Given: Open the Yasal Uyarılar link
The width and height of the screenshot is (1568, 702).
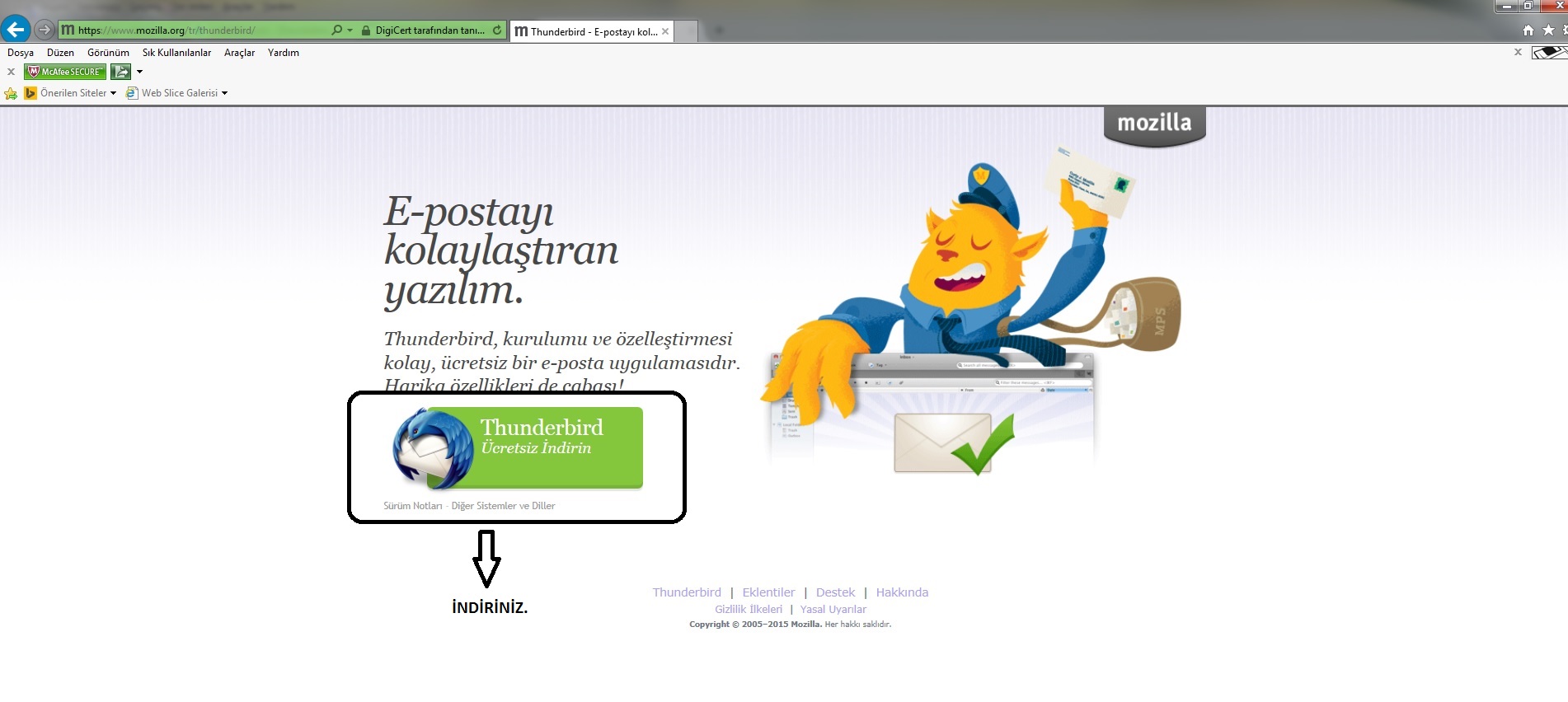Looking at the screenshot, I should (x=833, y=610).
